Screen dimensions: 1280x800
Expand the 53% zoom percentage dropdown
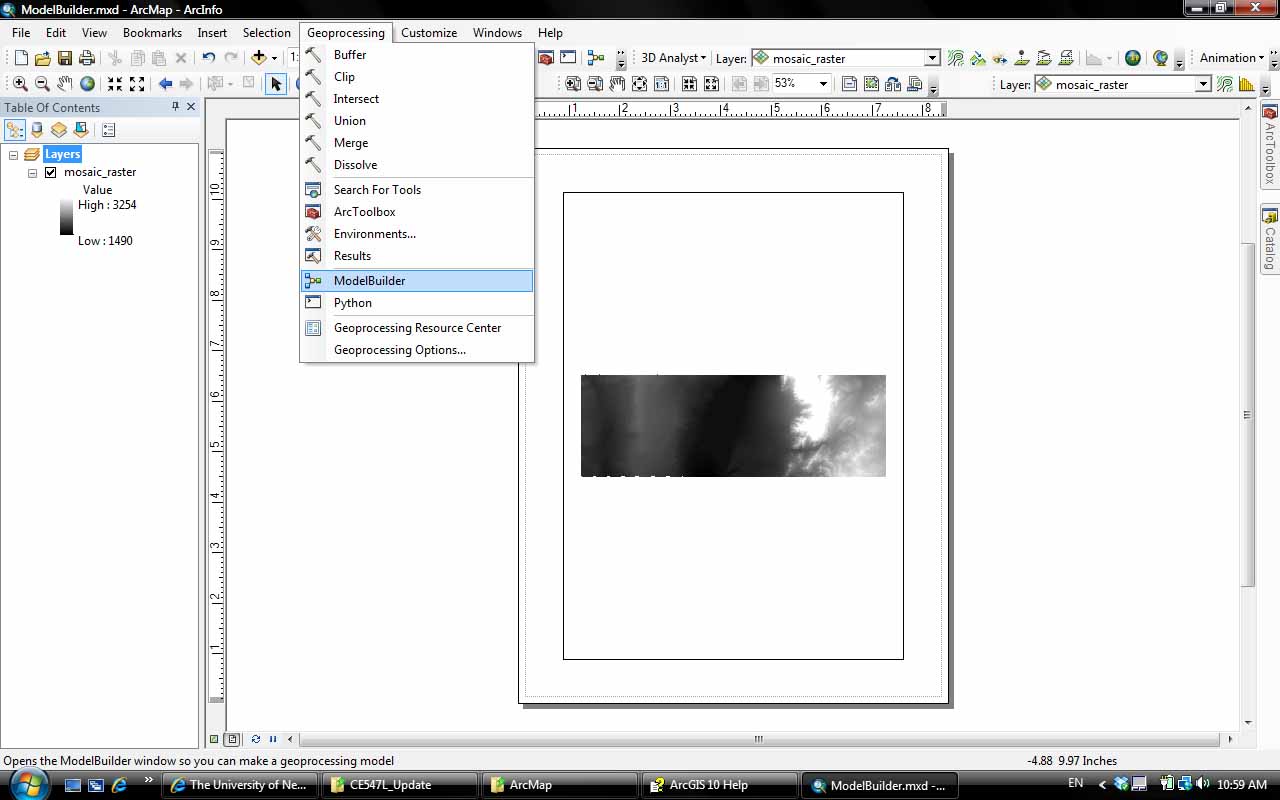(x=823, y=84)
